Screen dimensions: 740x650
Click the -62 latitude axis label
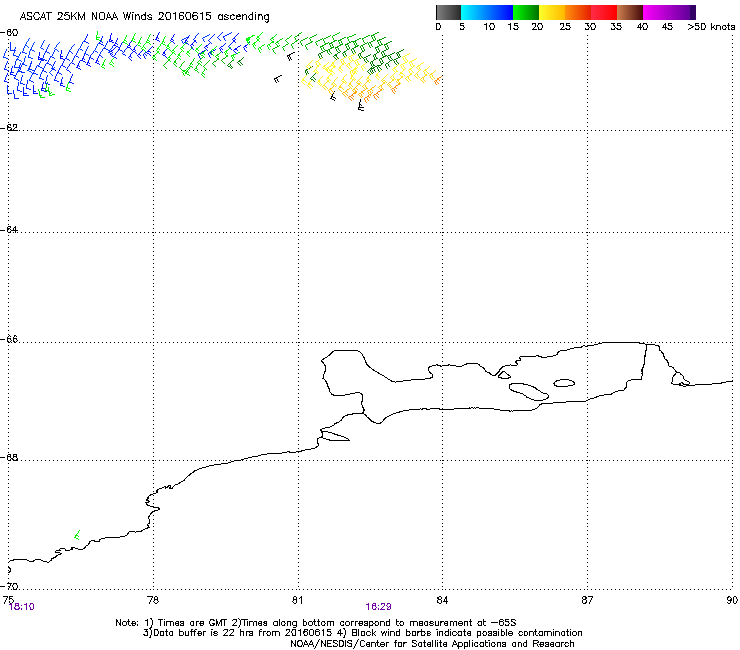coord(9,127)
